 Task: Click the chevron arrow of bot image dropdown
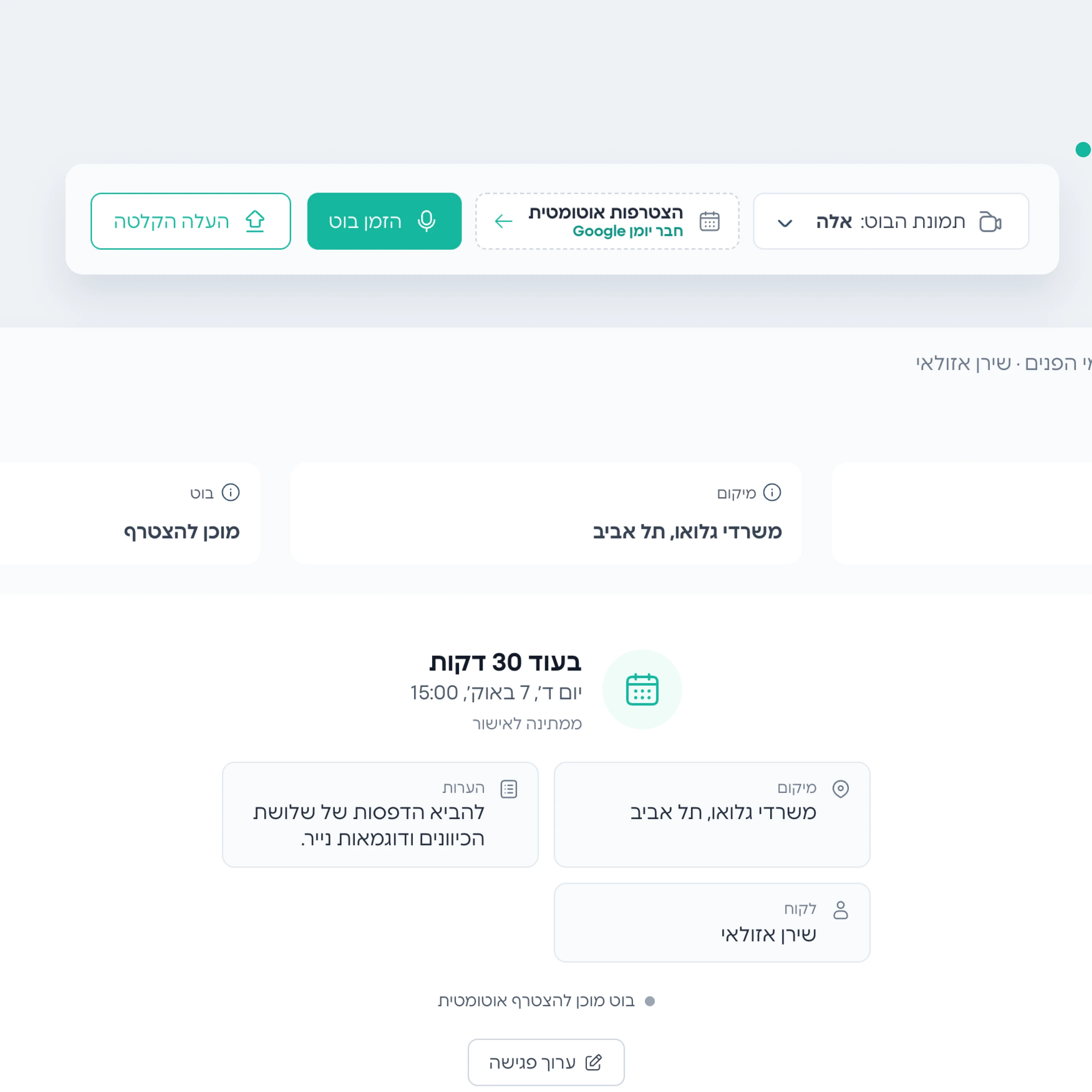[x=784, y=223]
